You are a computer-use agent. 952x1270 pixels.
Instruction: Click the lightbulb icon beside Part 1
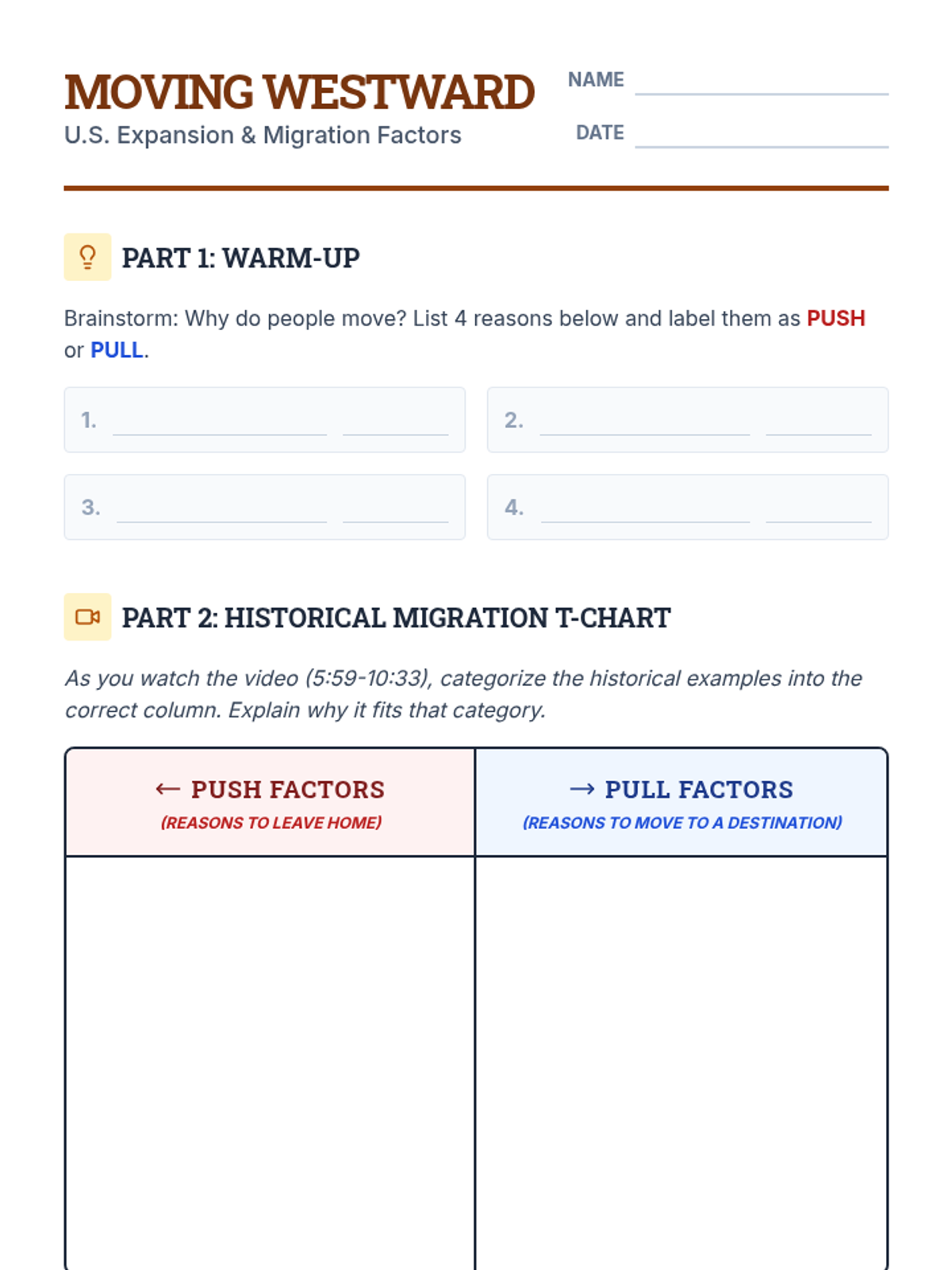click(87, 257)
